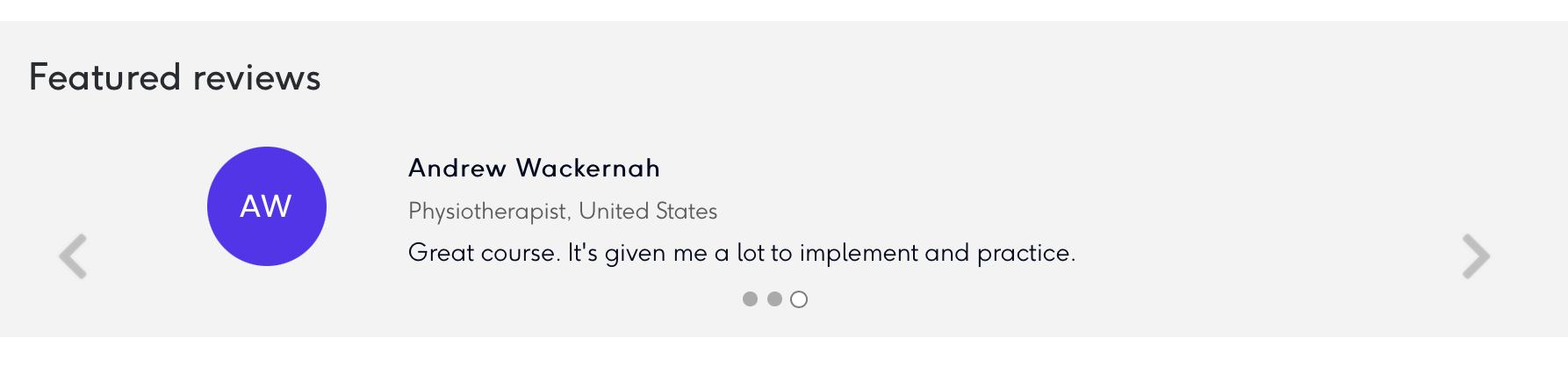Click the words Great course in the review

pos(482,253)
